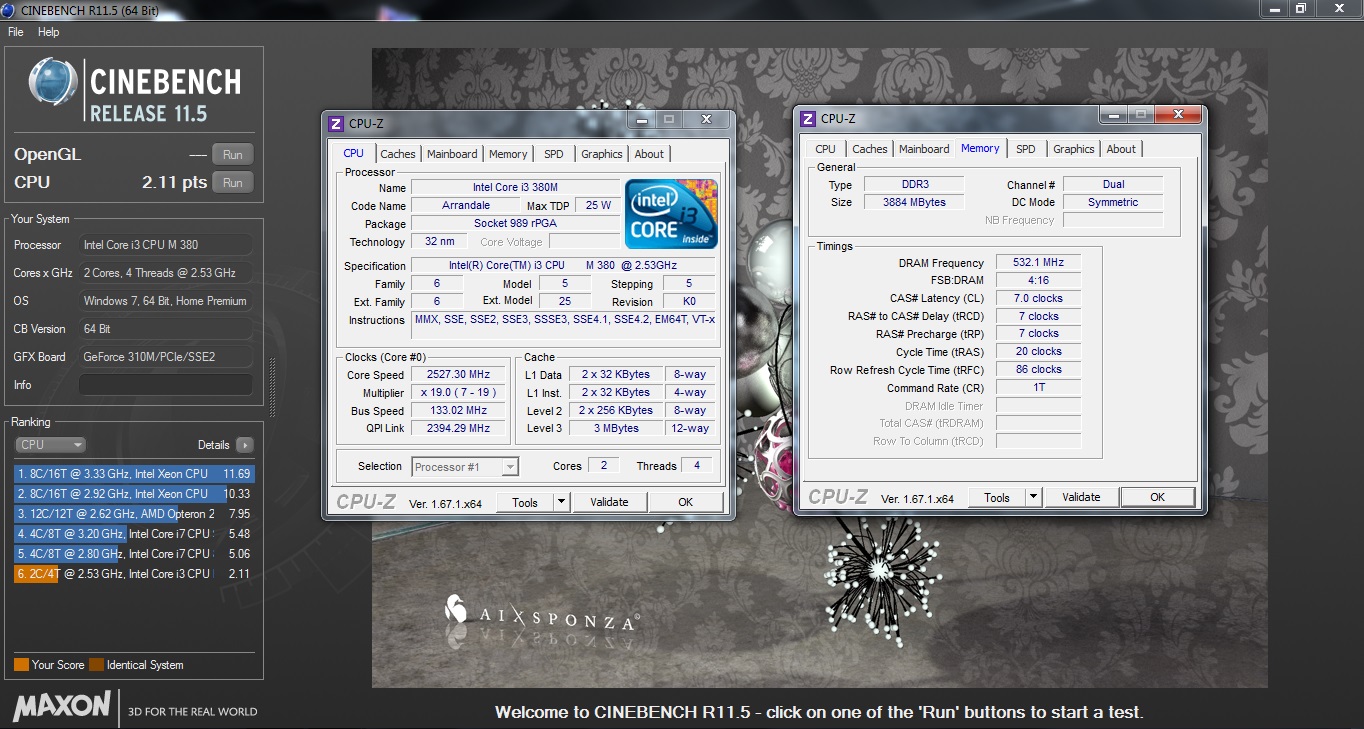Click the brown Identical System legend swatch
Image resolution: width=1364 pixels, height=729 pixels.
coord(96,665)
